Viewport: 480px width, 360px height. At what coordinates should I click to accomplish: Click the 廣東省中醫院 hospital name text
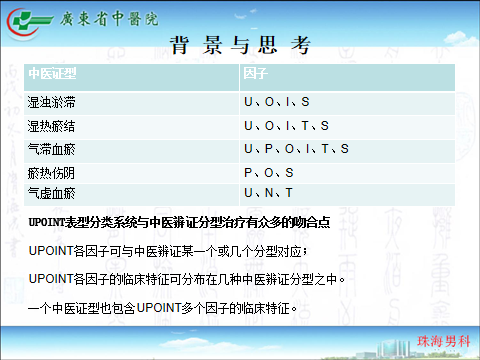tap(109, 19)
